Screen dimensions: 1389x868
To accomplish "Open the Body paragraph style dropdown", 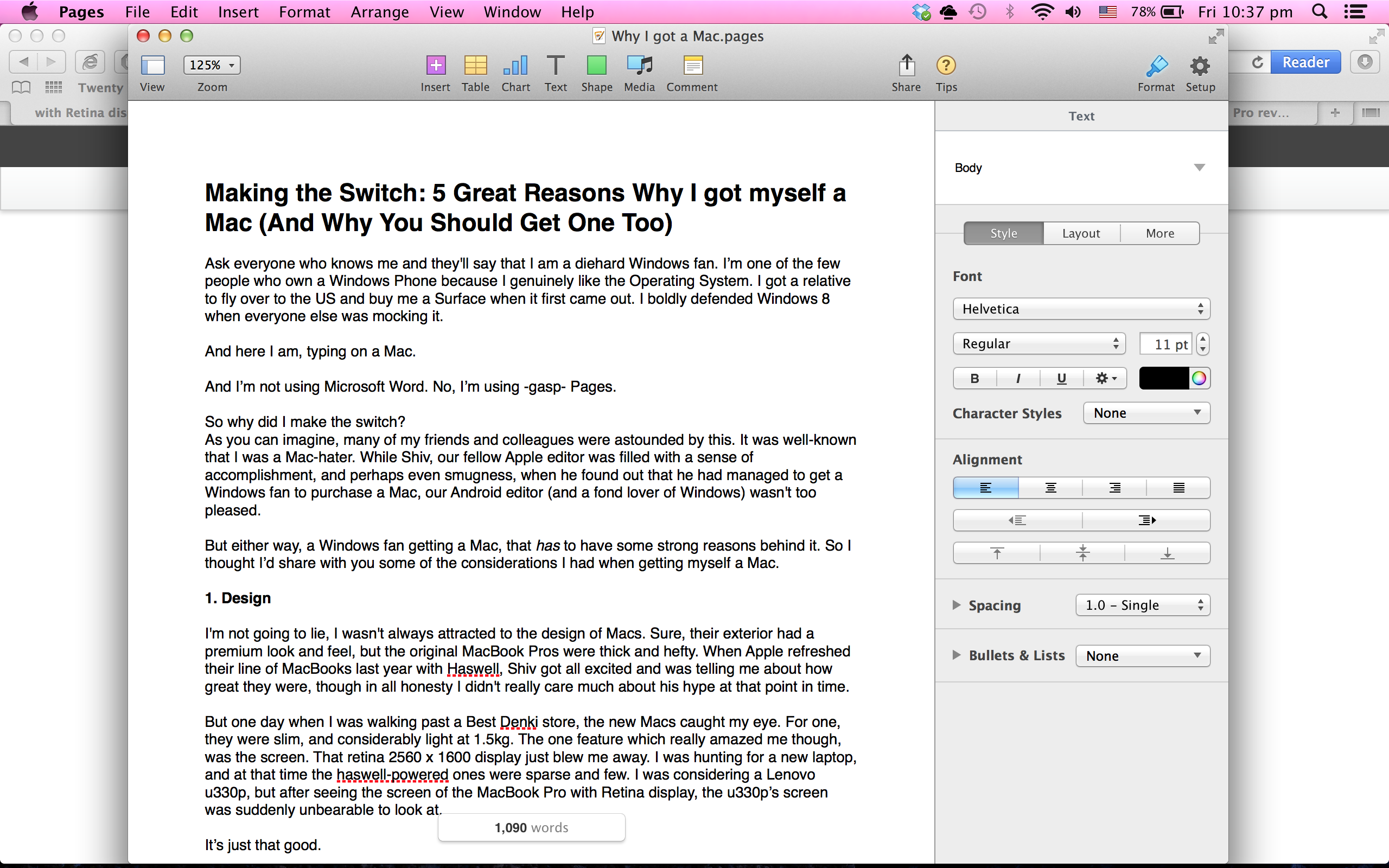I will pyautogui.click(x=1081, y=168).
